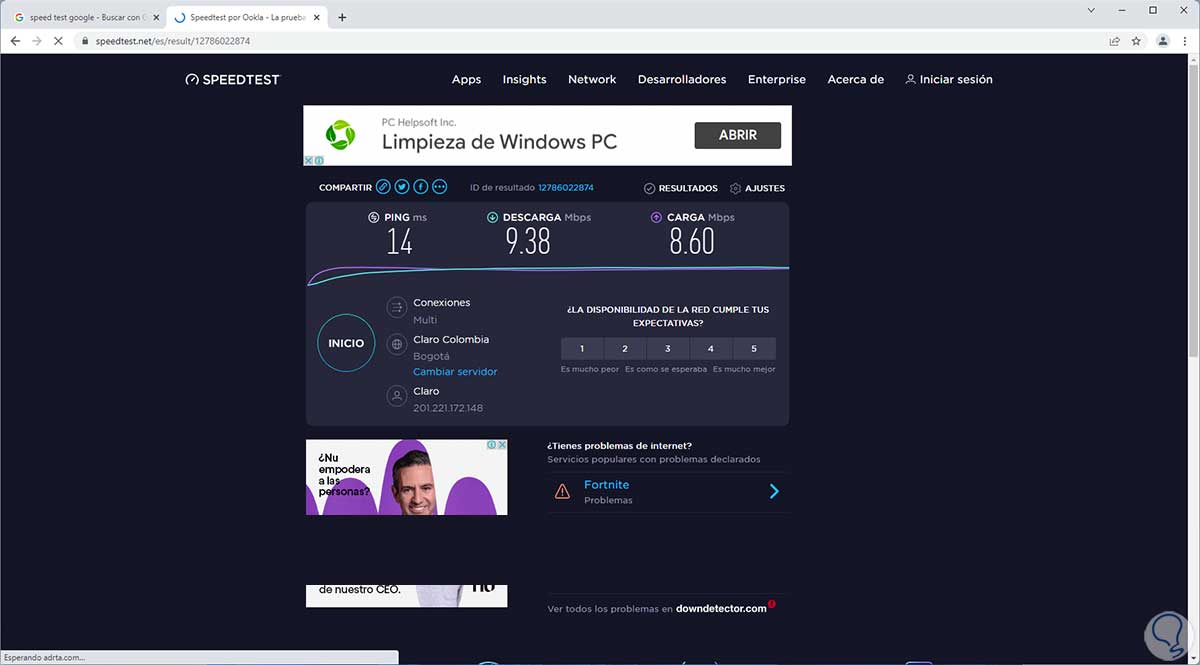The height and width of the screenshot is (665, 1200).
Task: Click the Iniciar sesión user icon
Action: 910,79
